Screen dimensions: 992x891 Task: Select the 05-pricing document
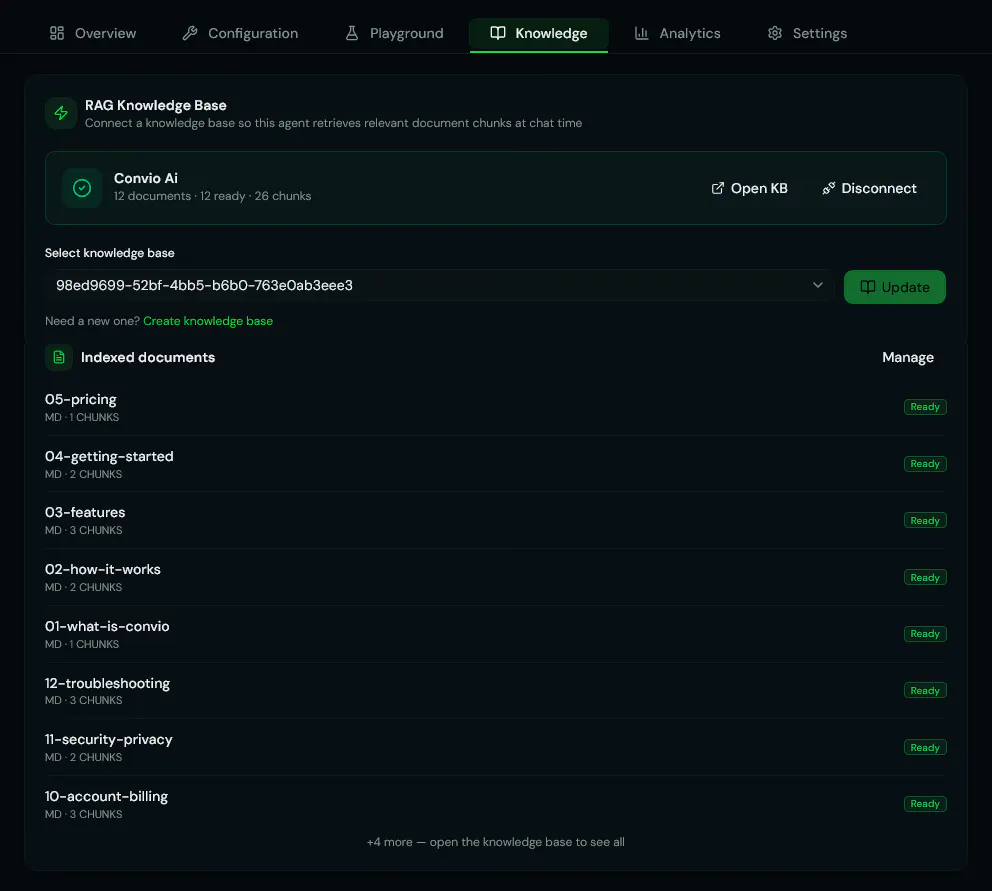(x=495, y=407)
